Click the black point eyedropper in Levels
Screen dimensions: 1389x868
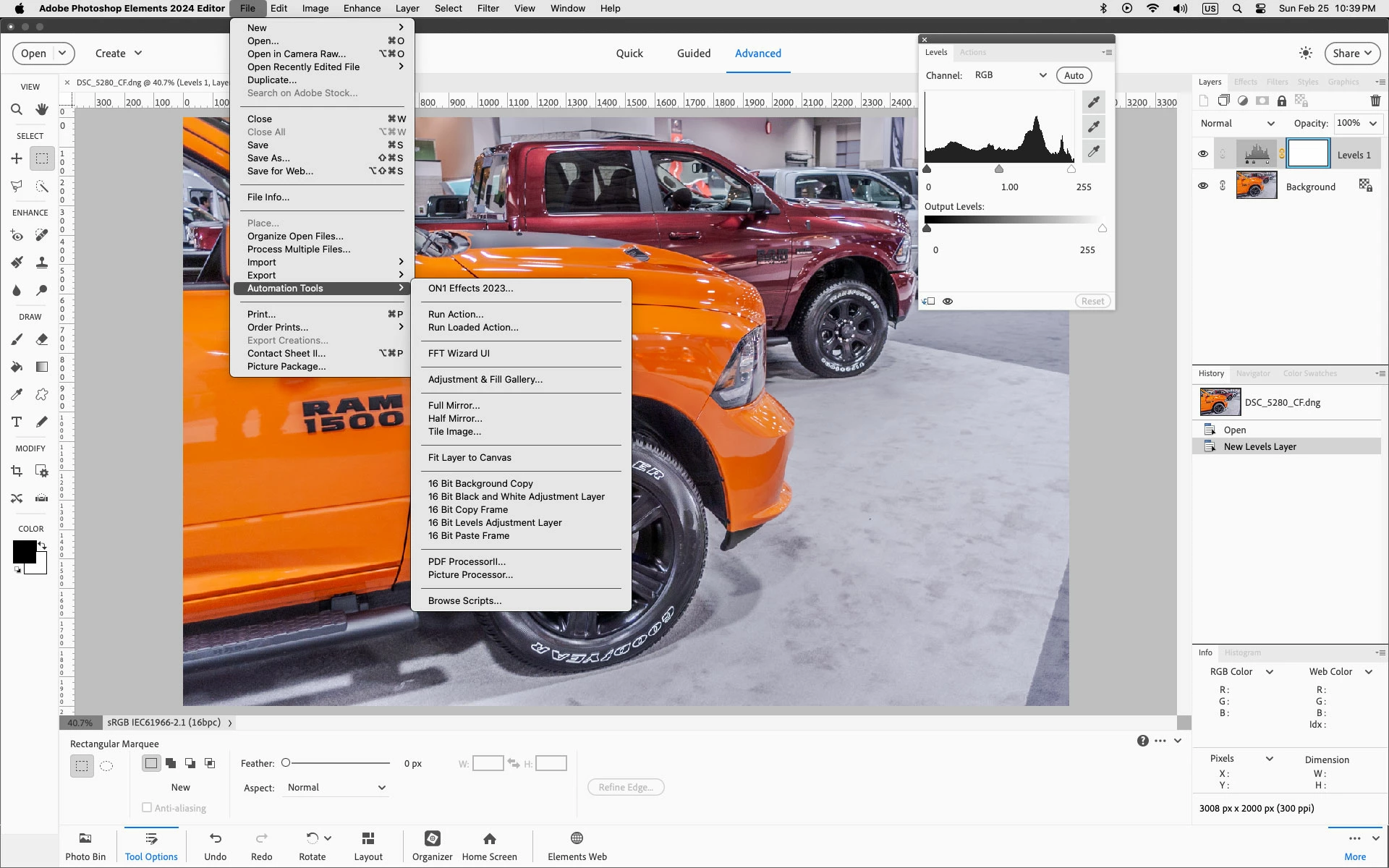coord(1094,102)
